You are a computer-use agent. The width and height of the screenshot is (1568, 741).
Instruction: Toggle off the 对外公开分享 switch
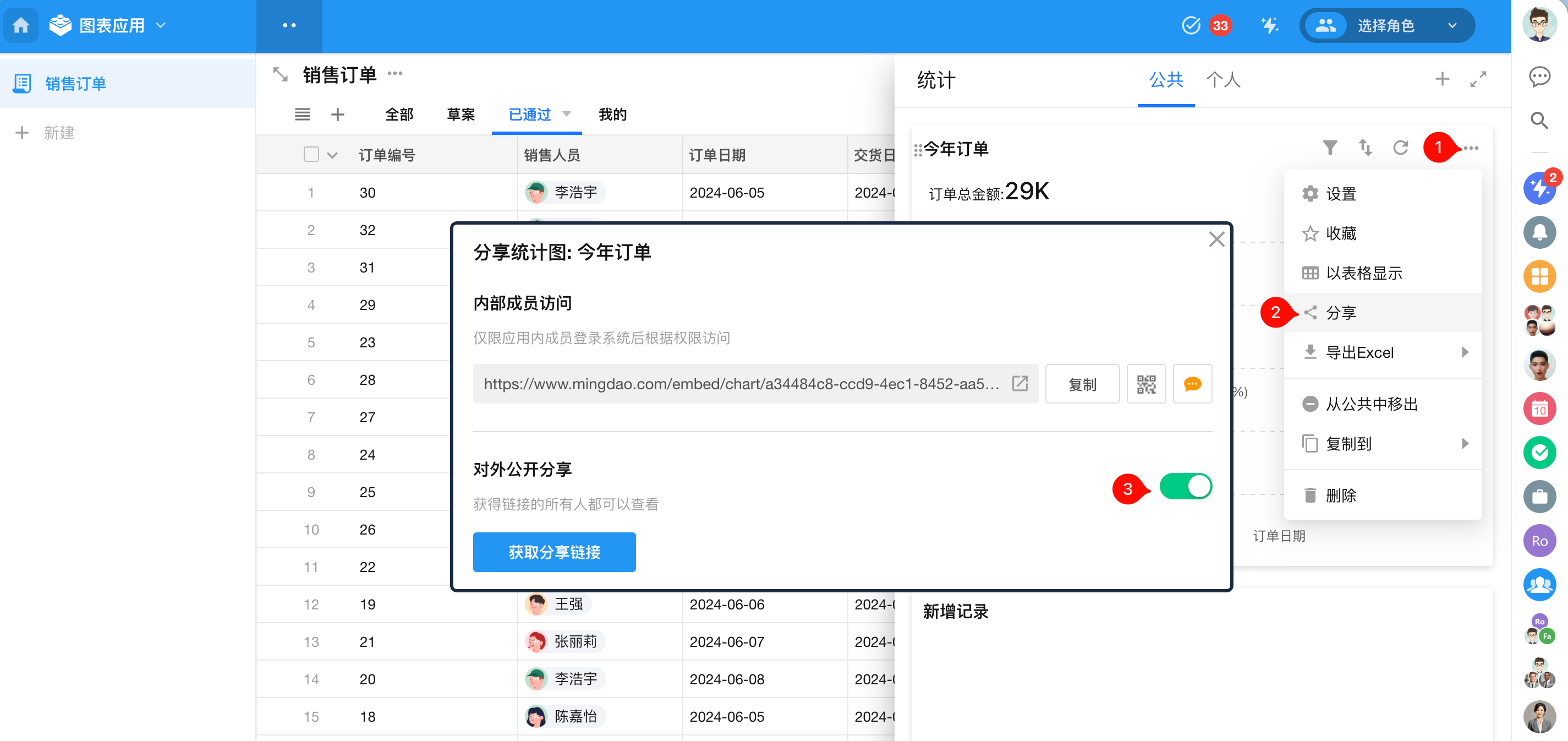tap(1185, 487)
